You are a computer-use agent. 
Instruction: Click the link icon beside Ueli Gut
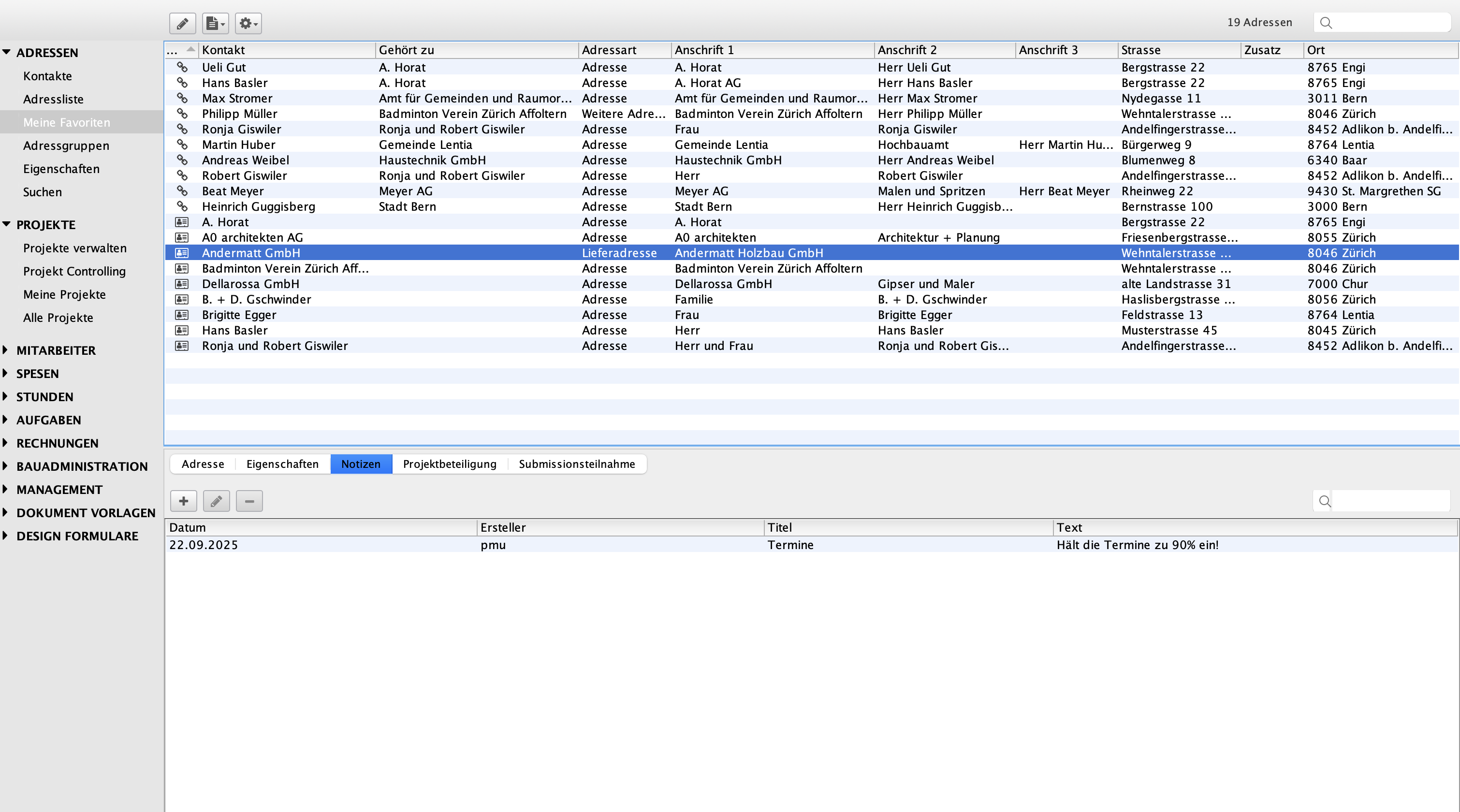point(182,68)
